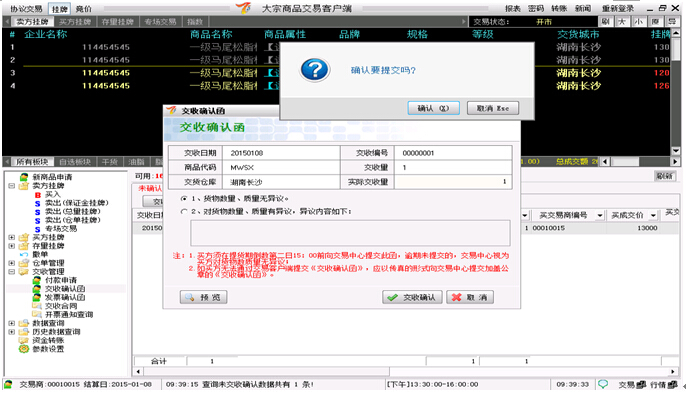Expand the 历史数据查询 tree node
This screenshot has height=398, width=686.
coord(11,332)
